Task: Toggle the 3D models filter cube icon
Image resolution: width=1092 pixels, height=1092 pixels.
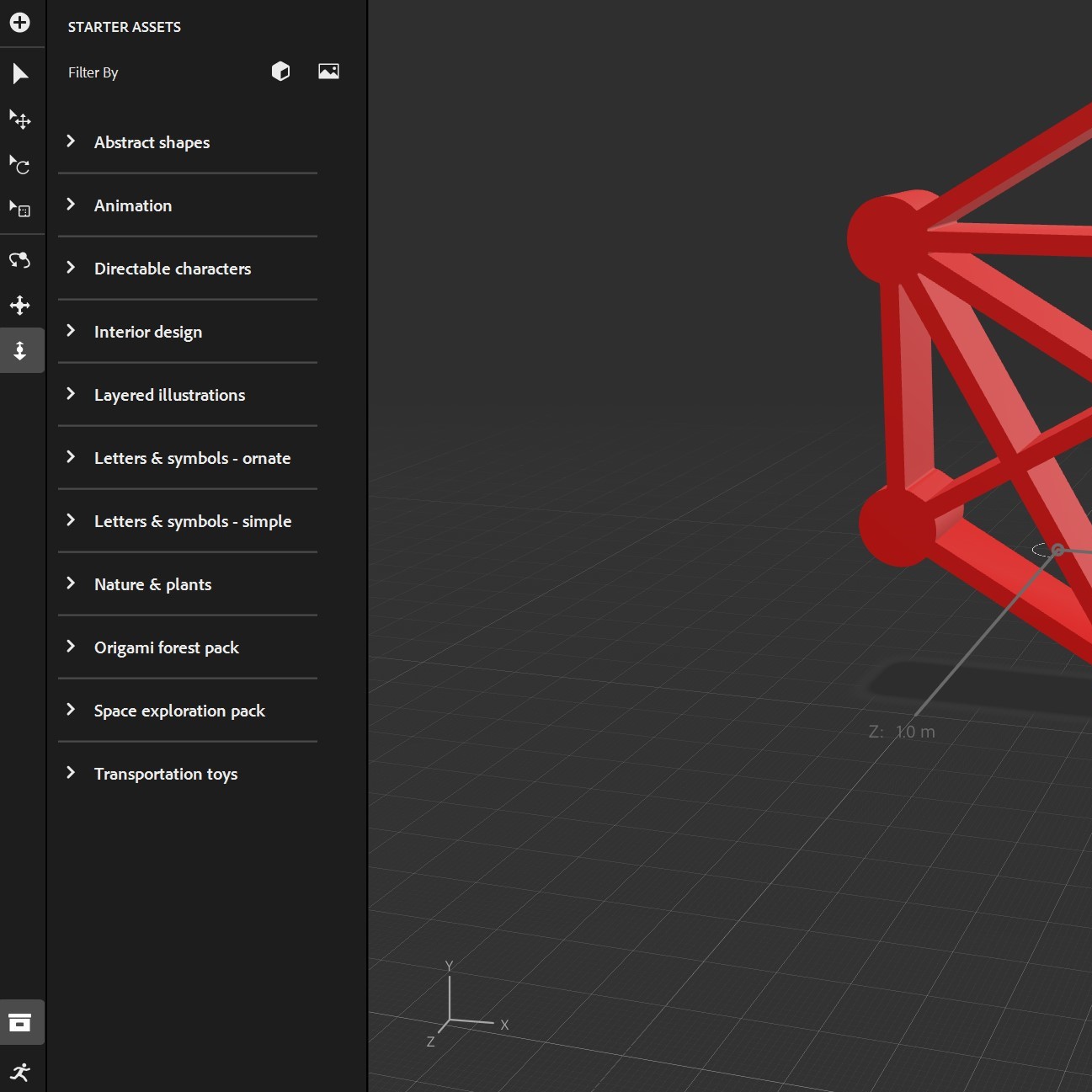Action: pos(280,71)
